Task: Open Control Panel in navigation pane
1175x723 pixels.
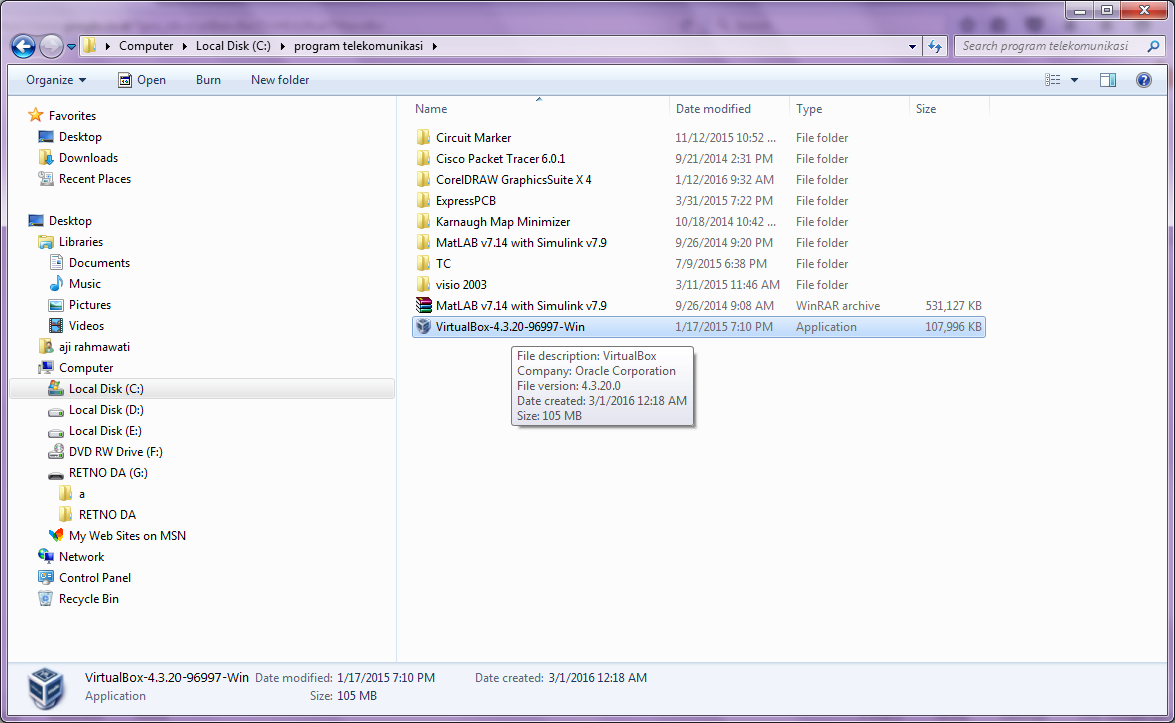Action: point(94,577)
